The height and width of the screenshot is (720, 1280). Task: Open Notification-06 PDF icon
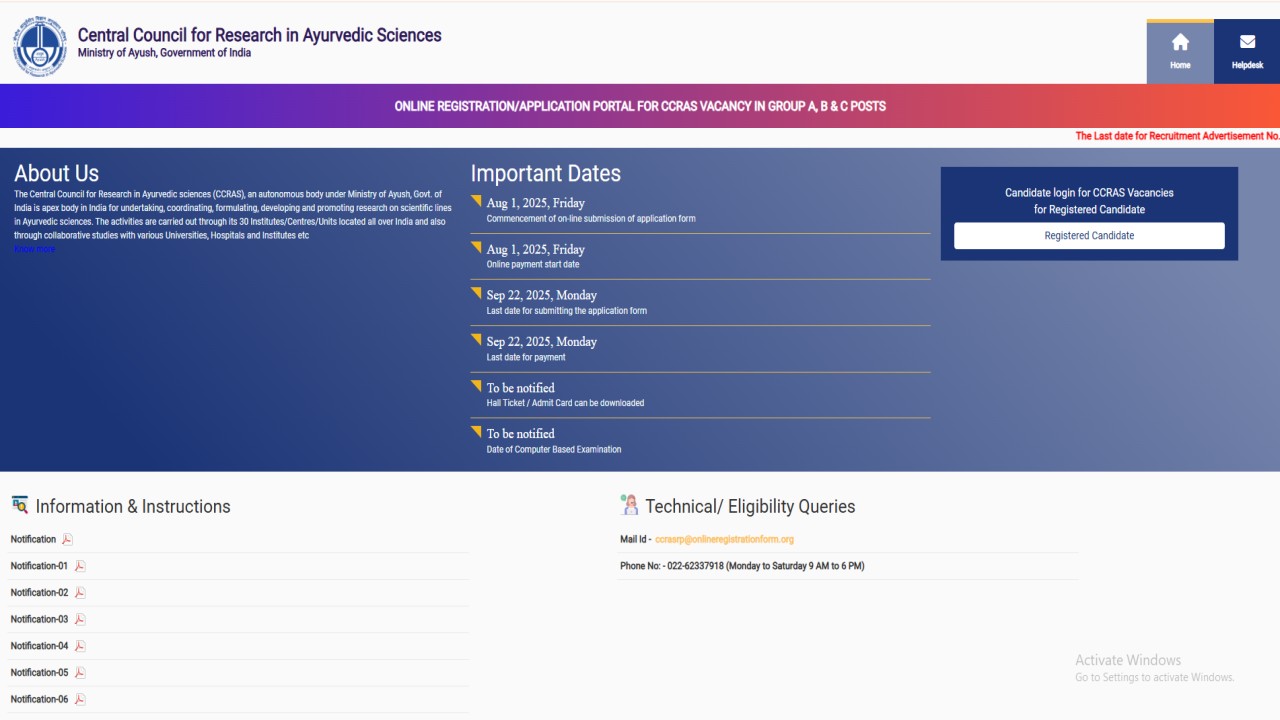point(80,700)
